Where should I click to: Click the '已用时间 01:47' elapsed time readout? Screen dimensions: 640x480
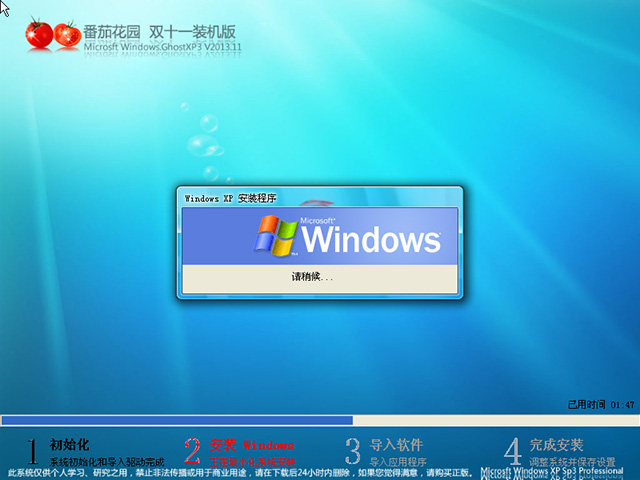click(601, 404)
